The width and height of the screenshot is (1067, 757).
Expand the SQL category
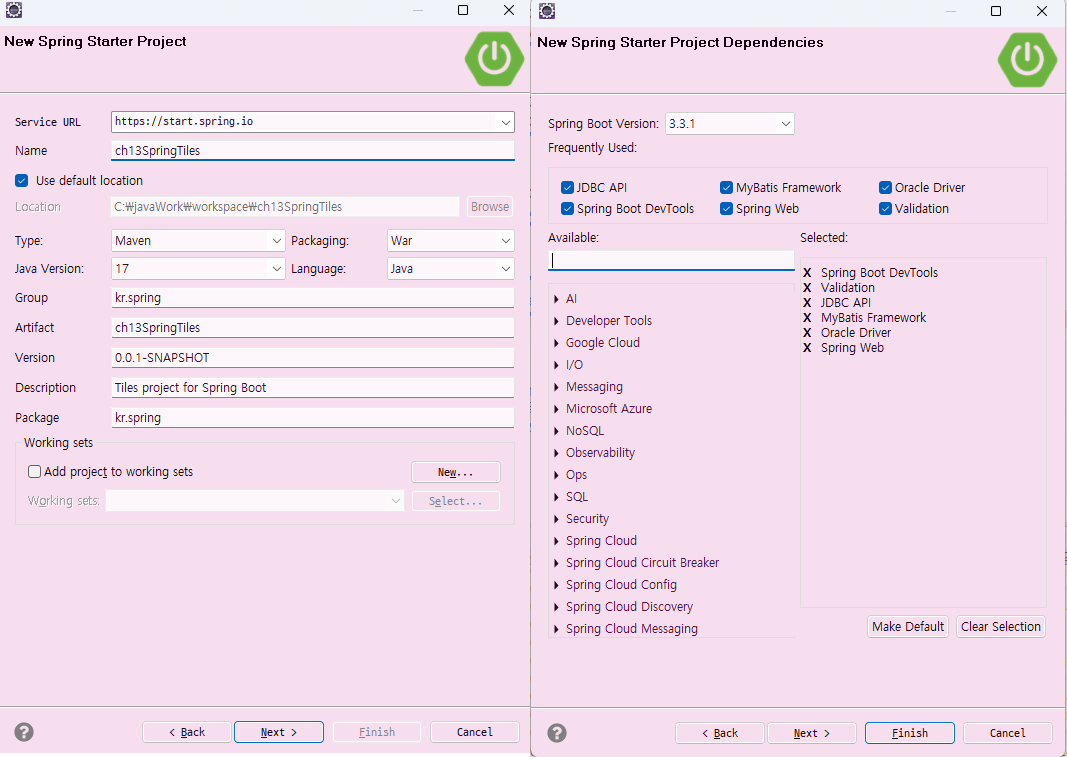(x=557, y=497)
